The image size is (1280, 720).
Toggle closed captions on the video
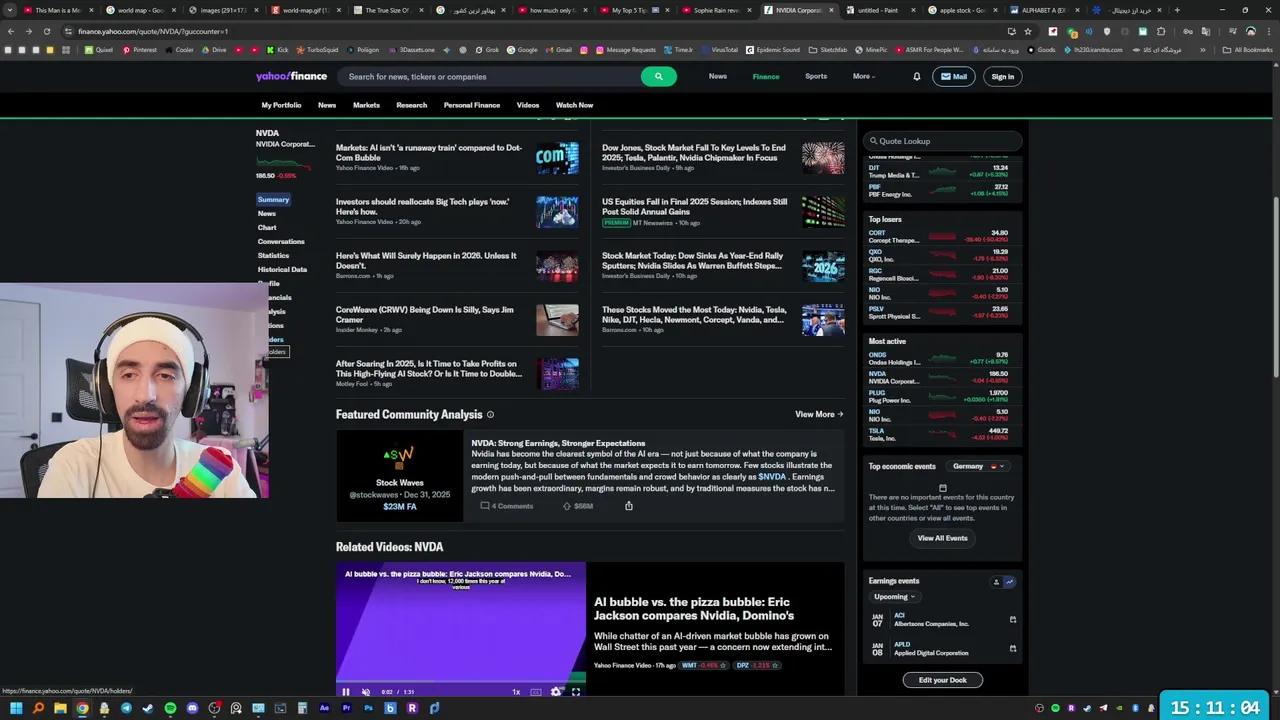[x=536, y=692]
